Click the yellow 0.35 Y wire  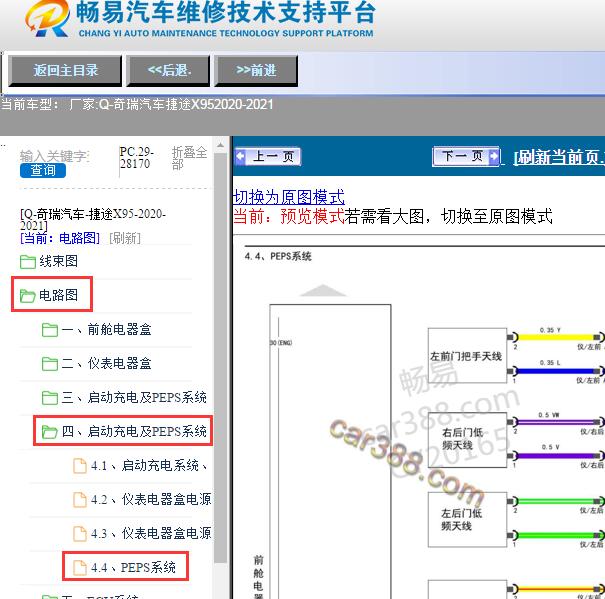[557, 337]
